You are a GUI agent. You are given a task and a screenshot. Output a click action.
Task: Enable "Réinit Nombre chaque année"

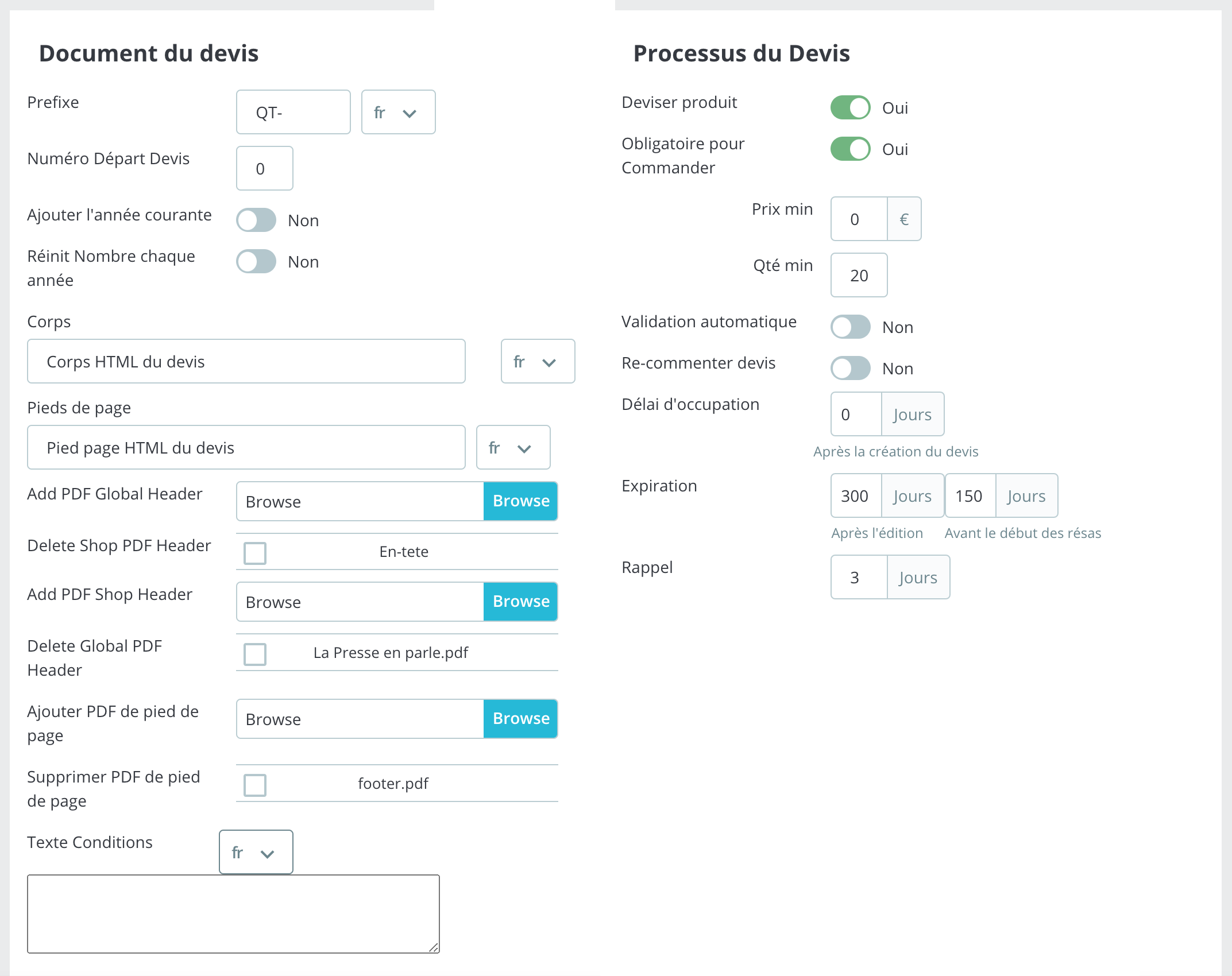click(256, 261)
